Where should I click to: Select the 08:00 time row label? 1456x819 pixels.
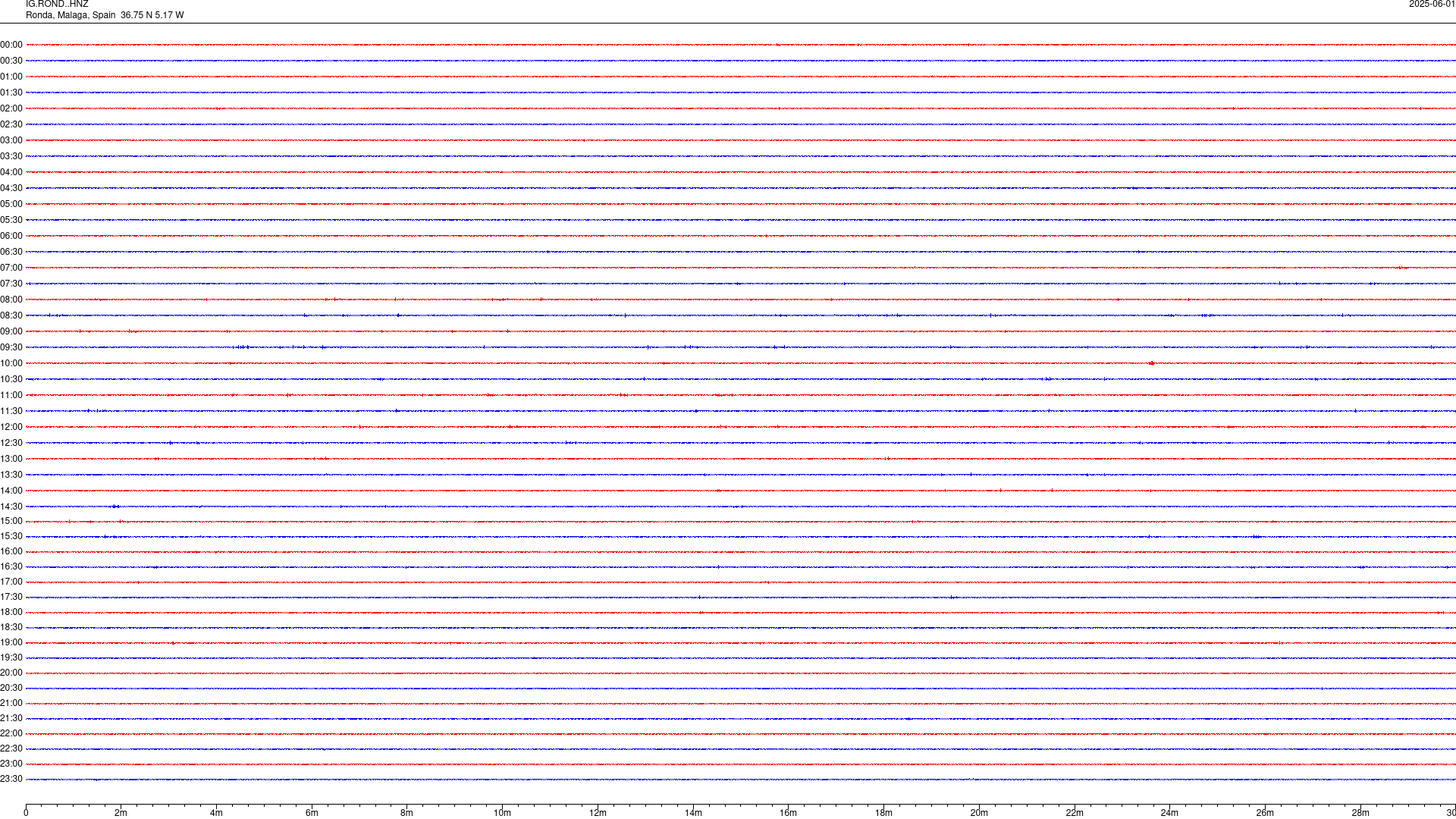pos(11,300)
